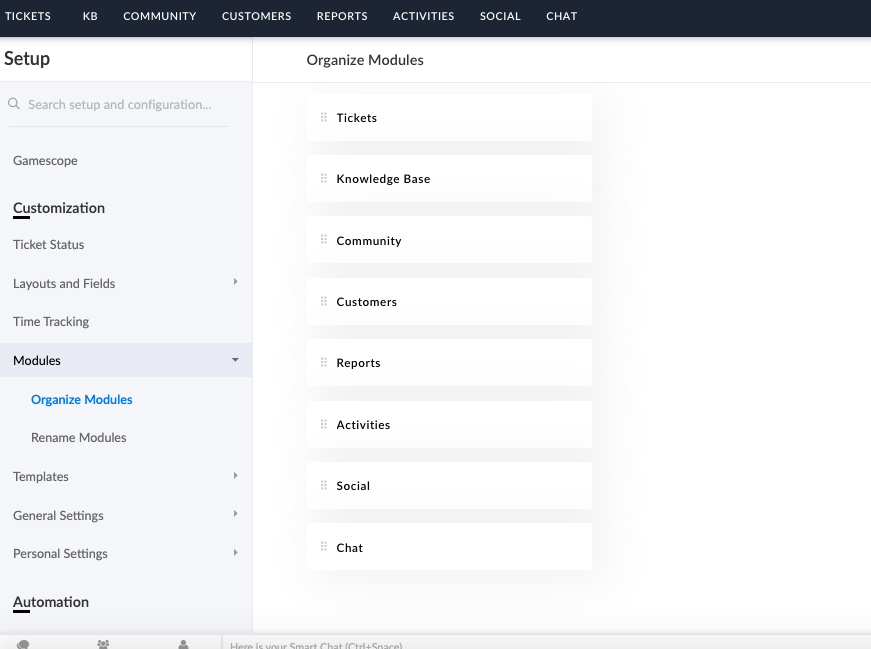This screenshot has width=871, height=649.
Task: Open the KB tab in top navigation
Action: point(90,16)
